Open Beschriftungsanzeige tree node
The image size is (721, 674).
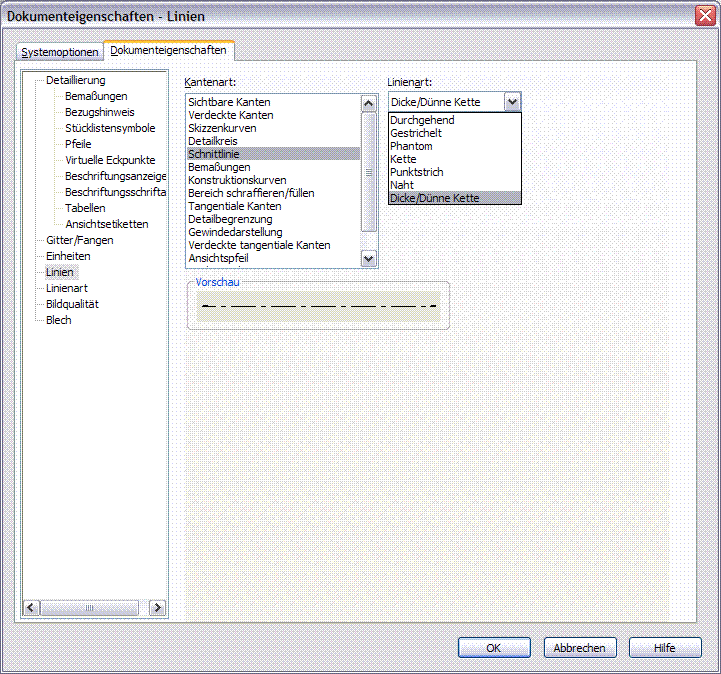pos(115,176)
